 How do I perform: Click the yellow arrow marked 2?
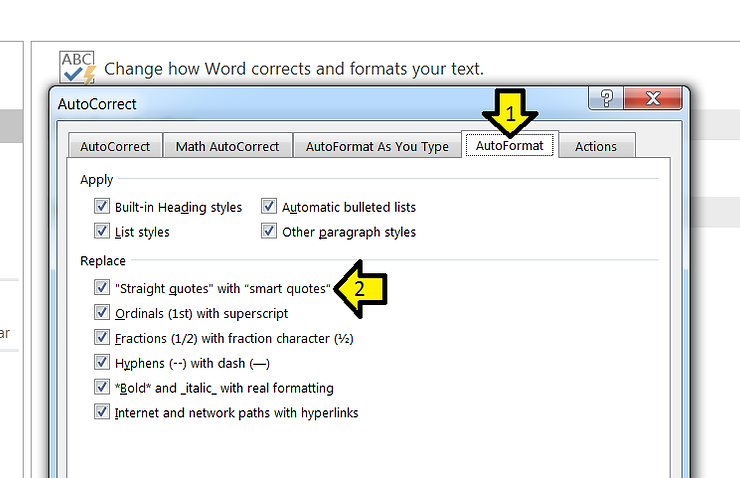click(x=363, y=289)
